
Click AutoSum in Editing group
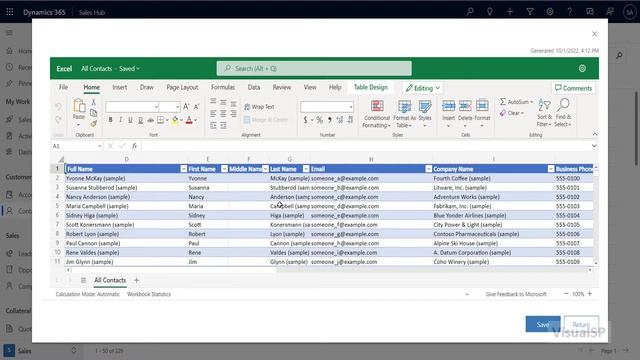pyautogui.click(x=516, y=102)
